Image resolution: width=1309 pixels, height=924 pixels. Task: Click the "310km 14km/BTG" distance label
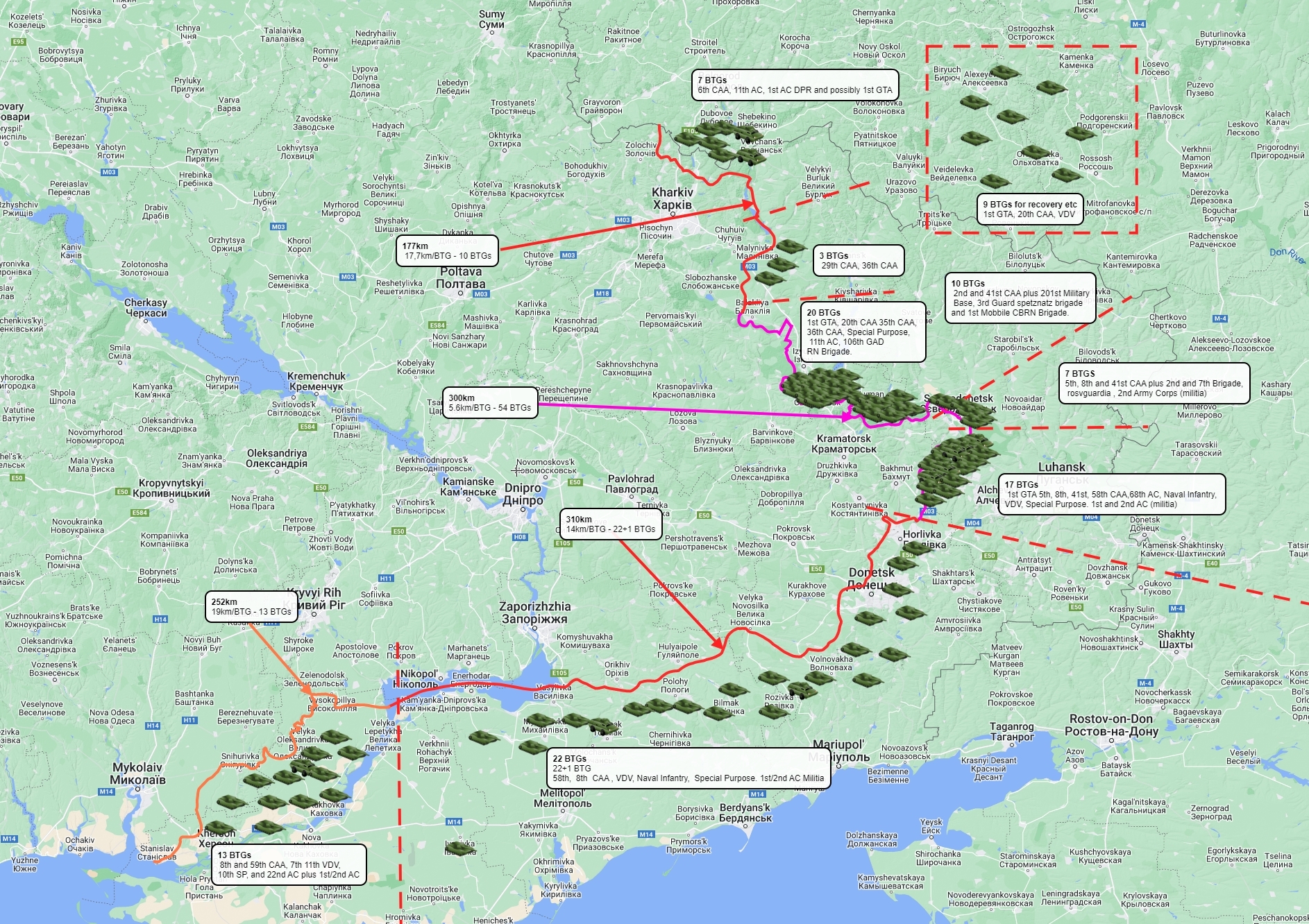point(611,524)
